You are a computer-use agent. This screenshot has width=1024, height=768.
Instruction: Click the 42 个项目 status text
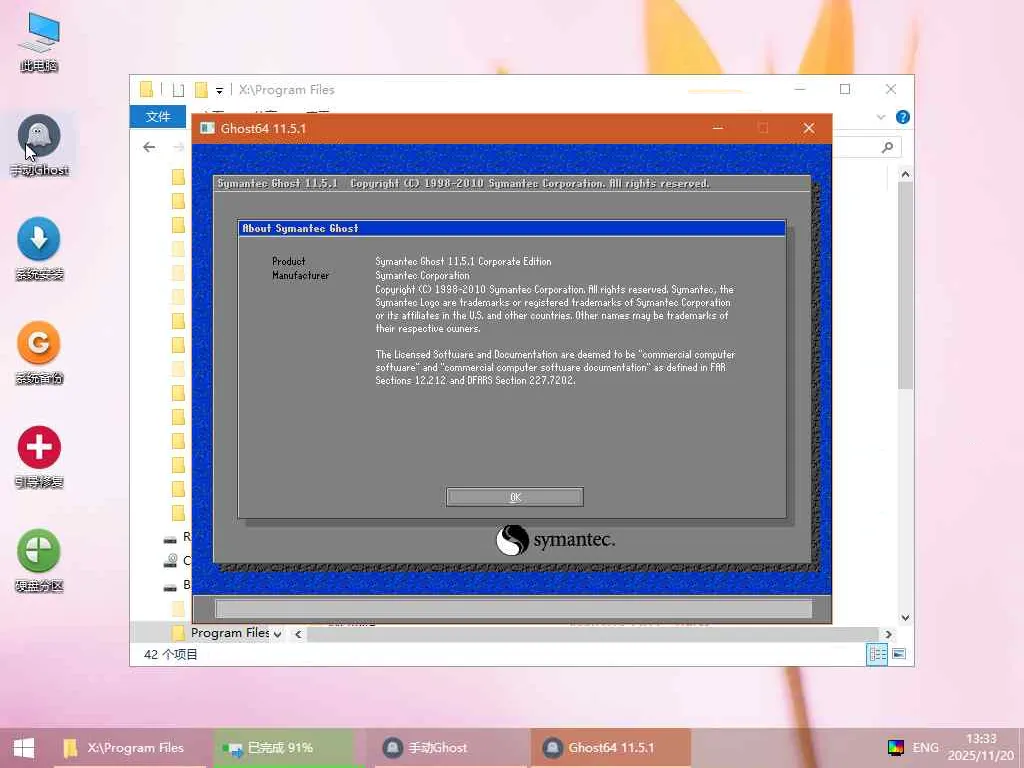pyautogui.click(x=170, y=654)
